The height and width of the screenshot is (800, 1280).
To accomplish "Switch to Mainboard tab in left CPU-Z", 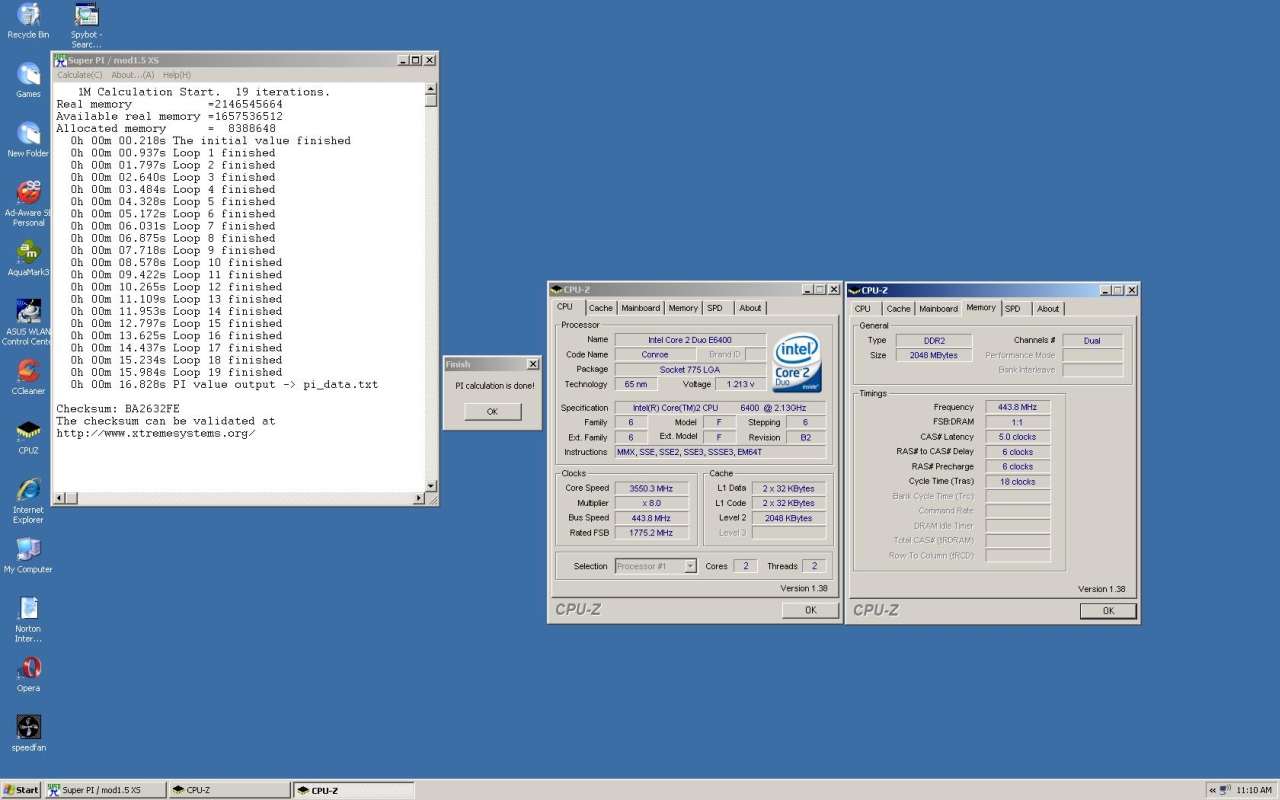I will click(641, 308).
